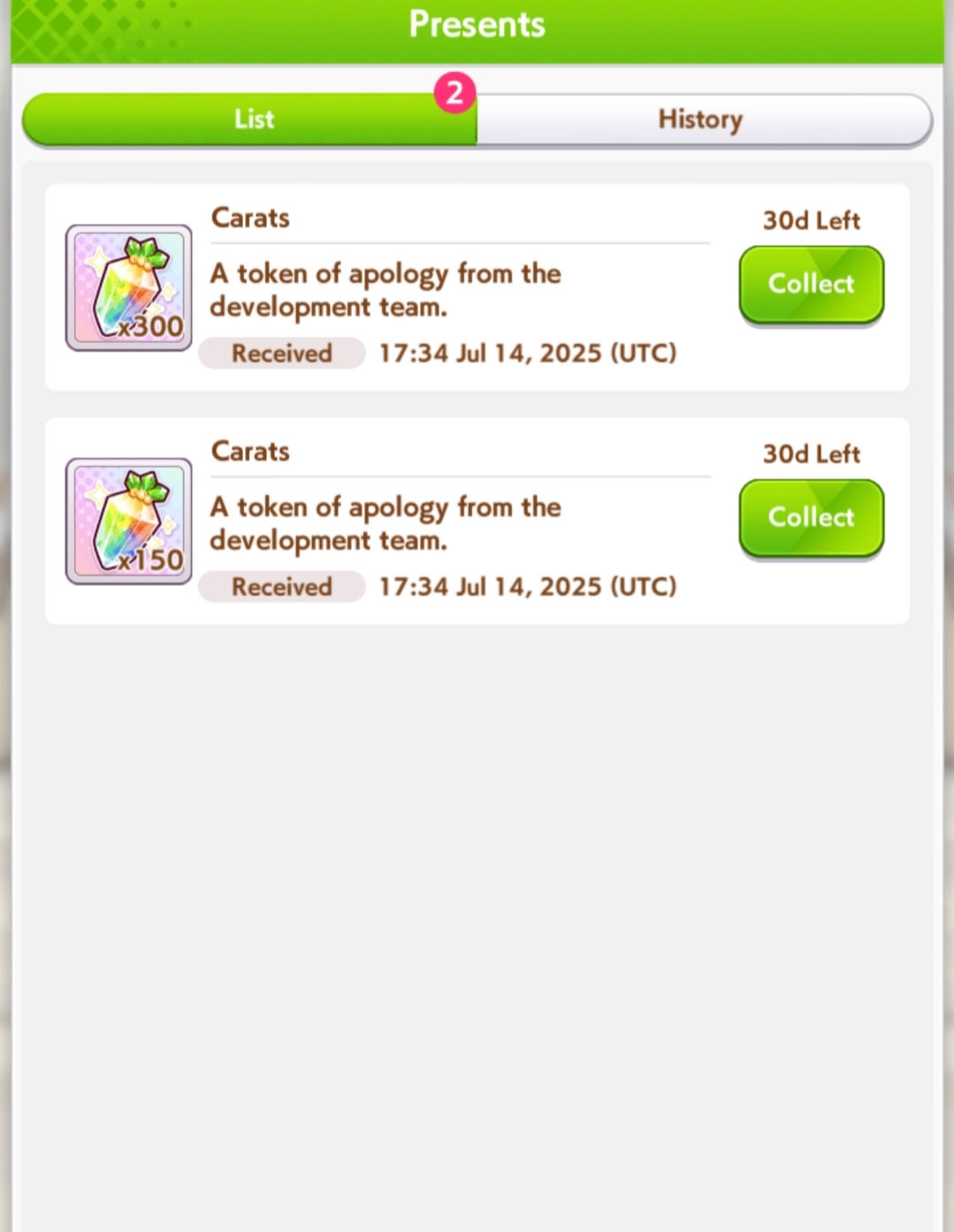Tap the Presents header title
Image resolution: width=954 pixels, height=1232 pixels.
477,25
